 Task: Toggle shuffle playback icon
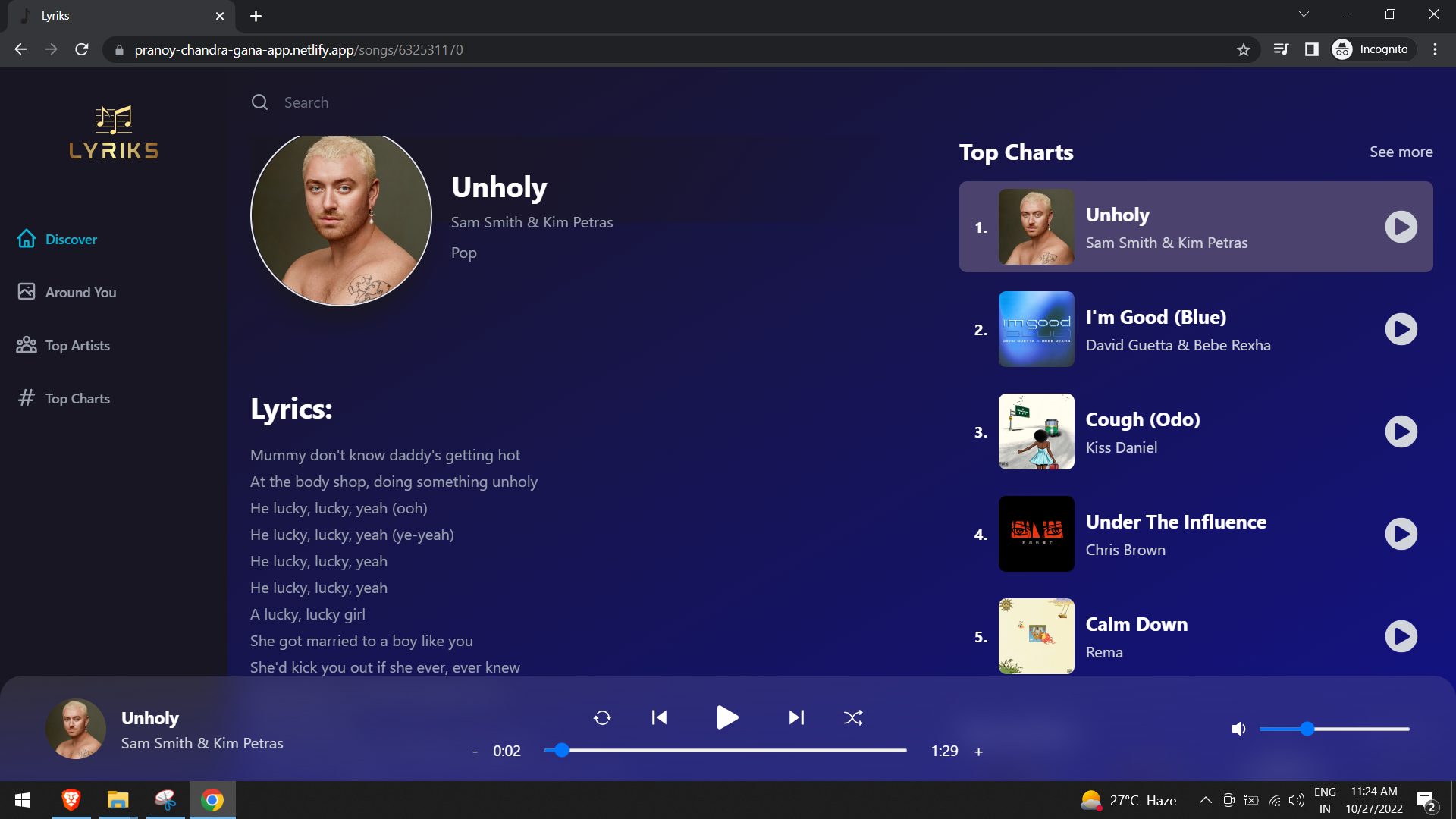click(853, 717)
